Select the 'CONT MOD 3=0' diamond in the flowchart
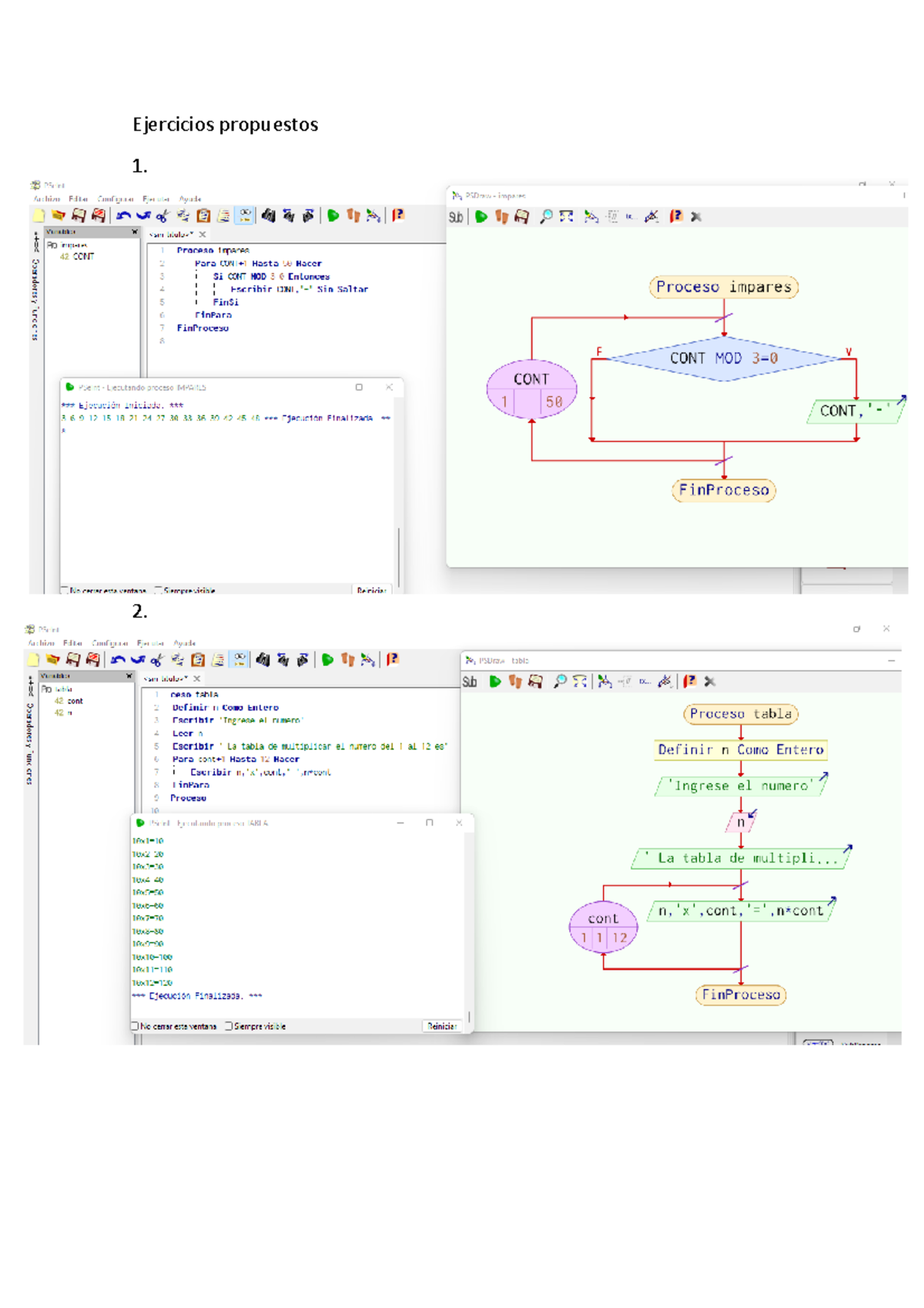Image resolution: width=924 pixels, height=1308 pixels. click(x=723, y=358)
